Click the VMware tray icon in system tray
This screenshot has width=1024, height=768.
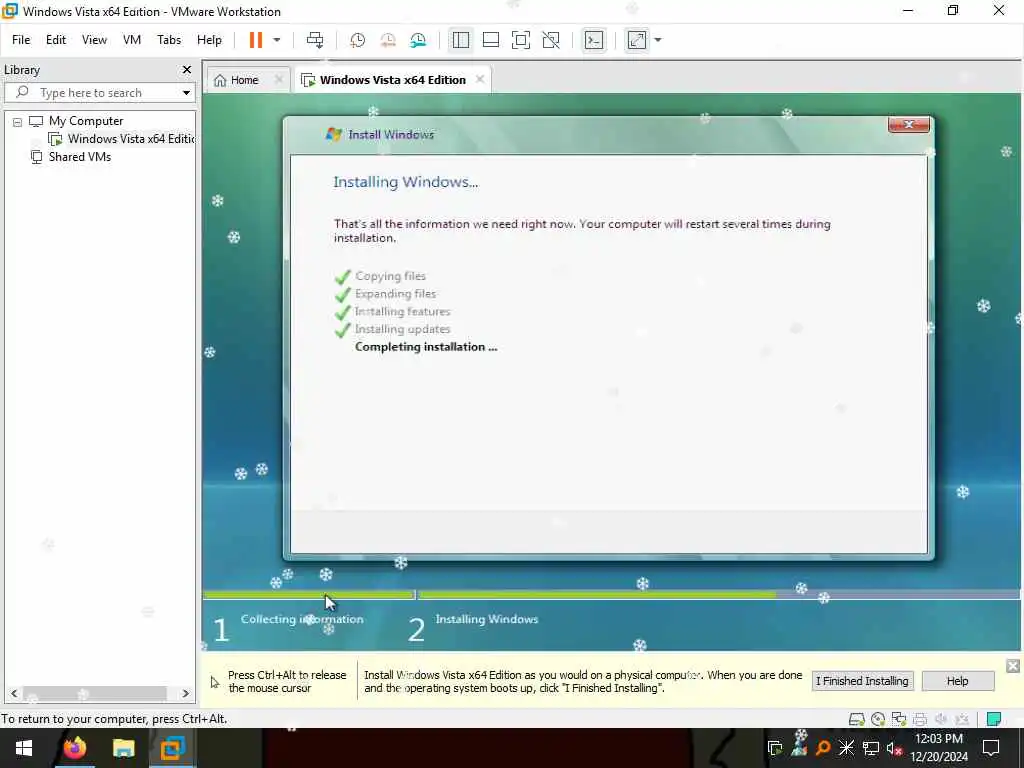[x=775, y=748]
